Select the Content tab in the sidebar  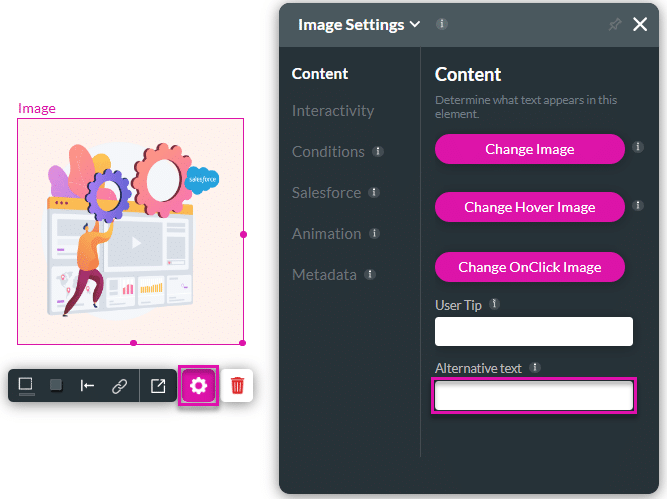coord(320,74)
